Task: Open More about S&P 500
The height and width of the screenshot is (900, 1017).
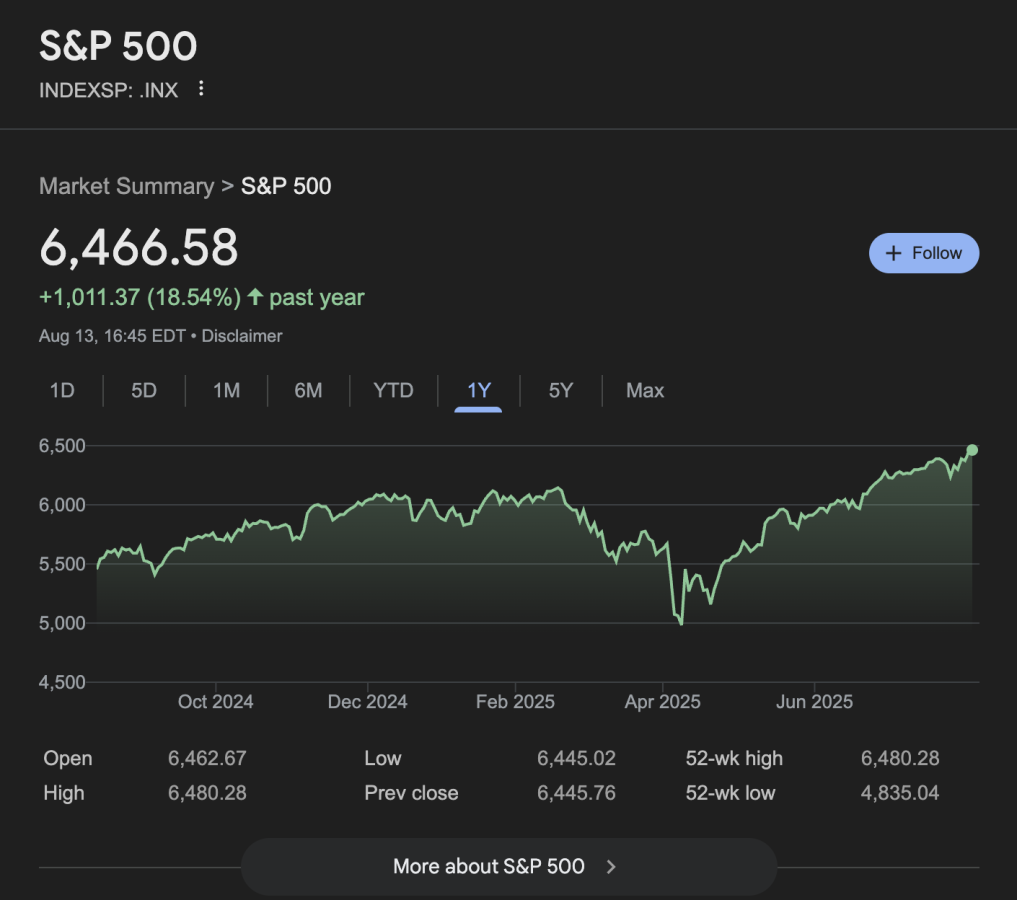Action: pyautogui.click(x=508, y=866)
